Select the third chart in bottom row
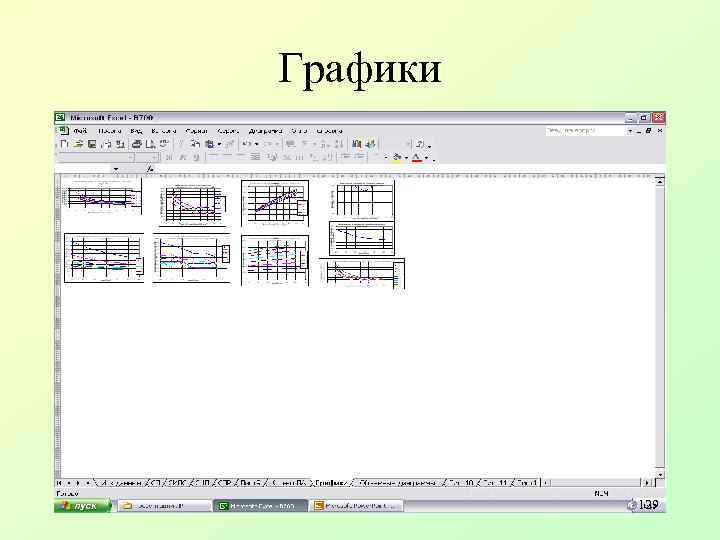This screenshot has height=540, width=720. [x=275, y=260]
